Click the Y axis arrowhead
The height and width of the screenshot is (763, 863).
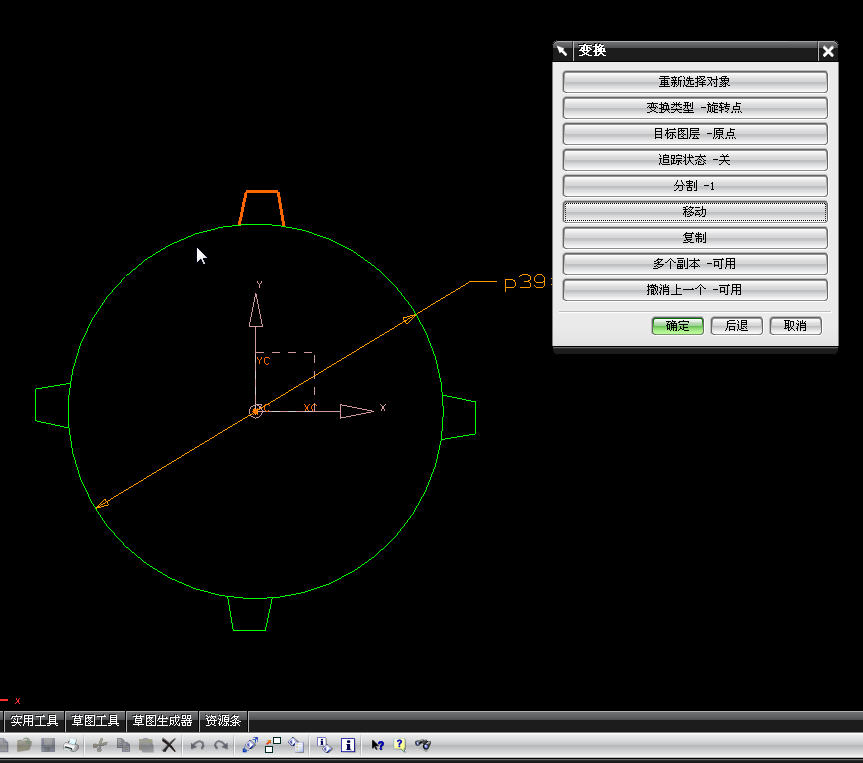[255, 310]
